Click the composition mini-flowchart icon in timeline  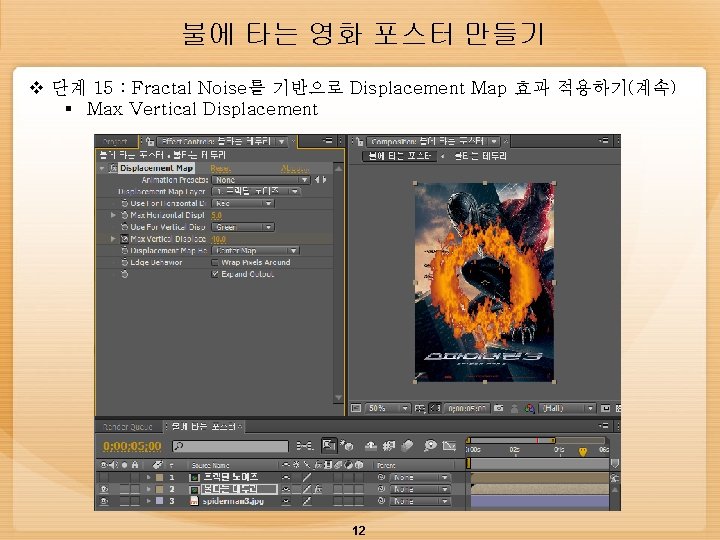(x=304, y=445)
